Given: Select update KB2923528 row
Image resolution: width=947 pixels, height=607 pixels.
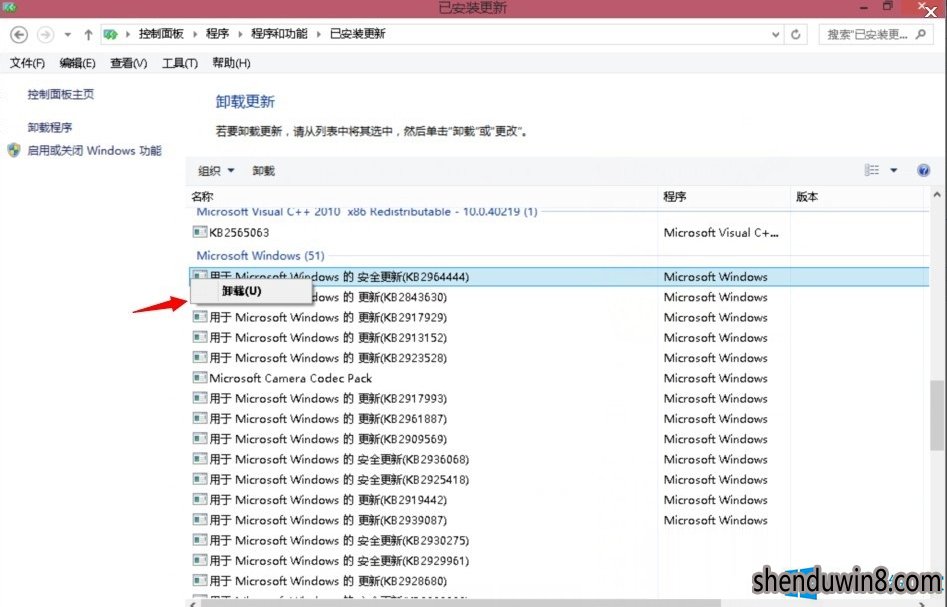Looking at the screenshot, I should 559,358.
